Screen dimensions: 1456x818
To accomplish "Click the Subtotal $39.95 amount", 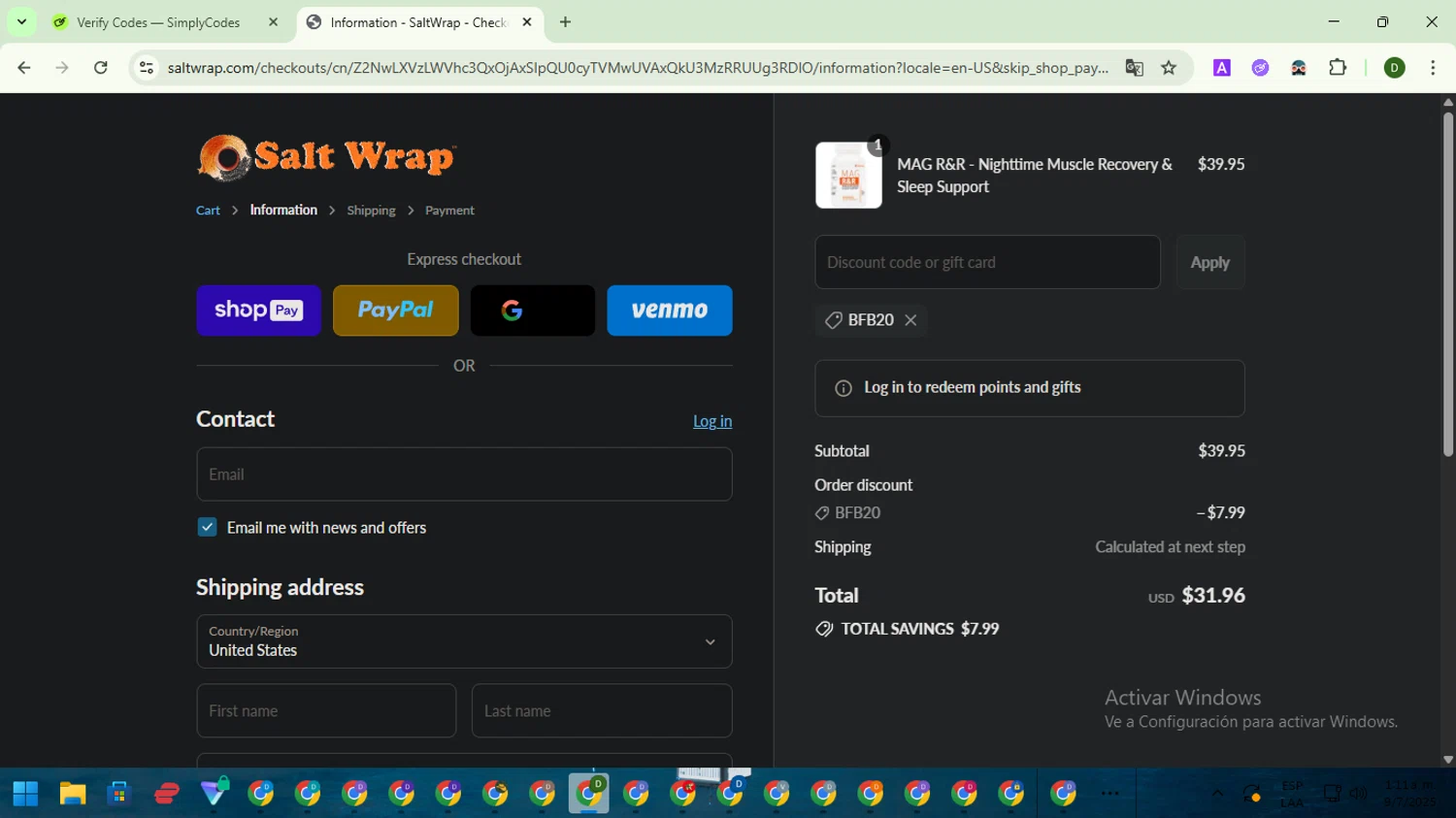I will click(x=1221, y=451).
